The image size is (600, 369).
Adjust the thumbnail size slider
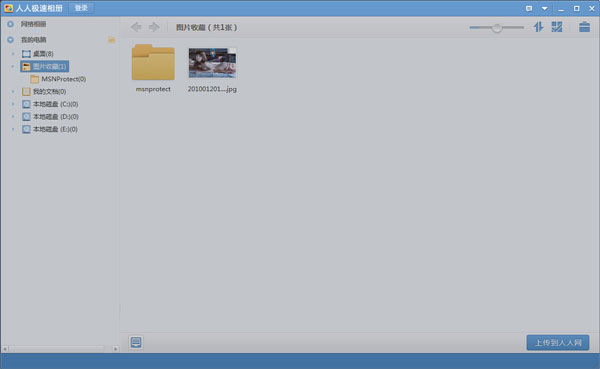click(497, 28)
